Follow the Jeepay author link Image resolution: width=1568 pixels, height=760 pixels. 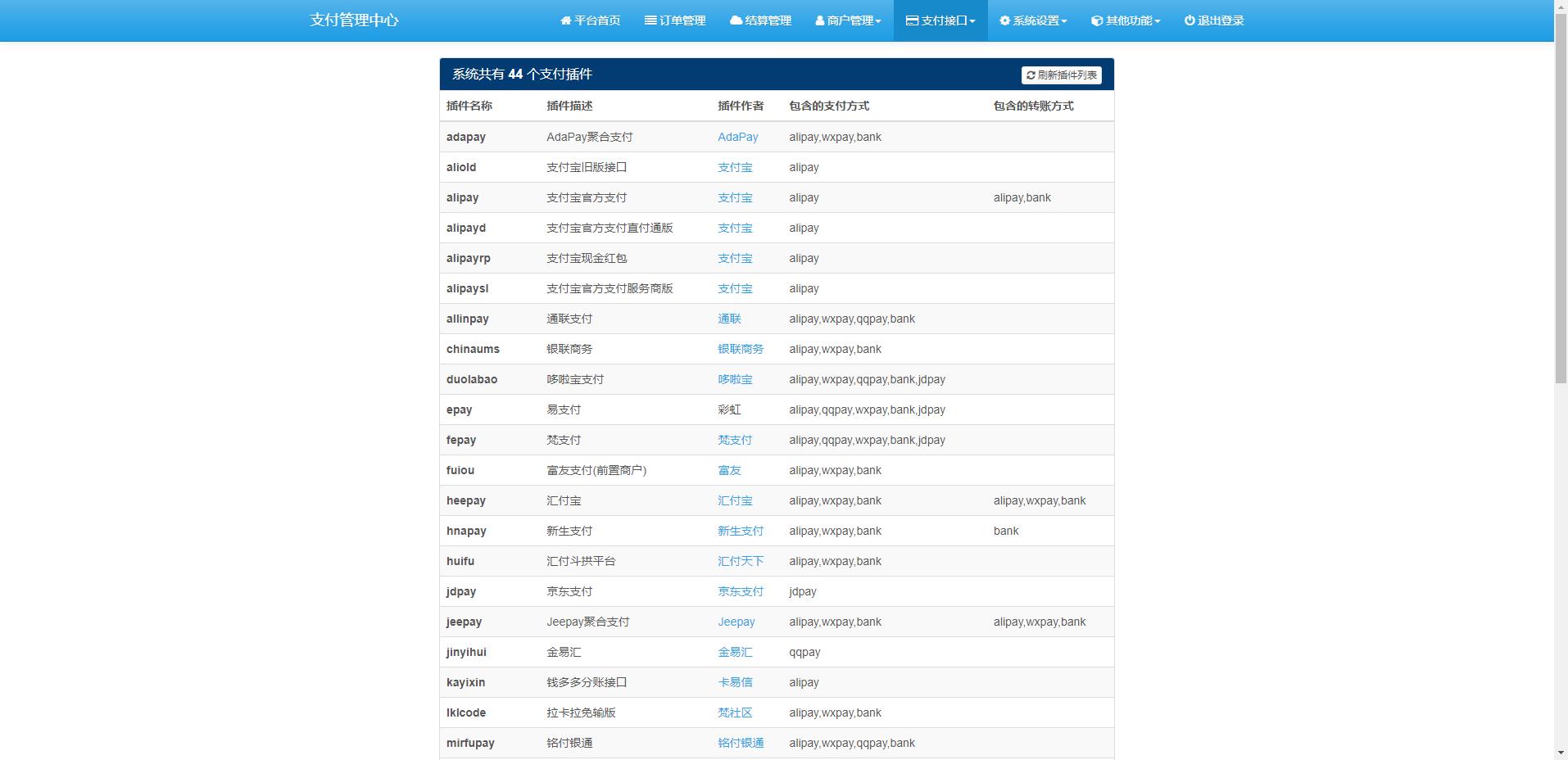coord(736,622)
